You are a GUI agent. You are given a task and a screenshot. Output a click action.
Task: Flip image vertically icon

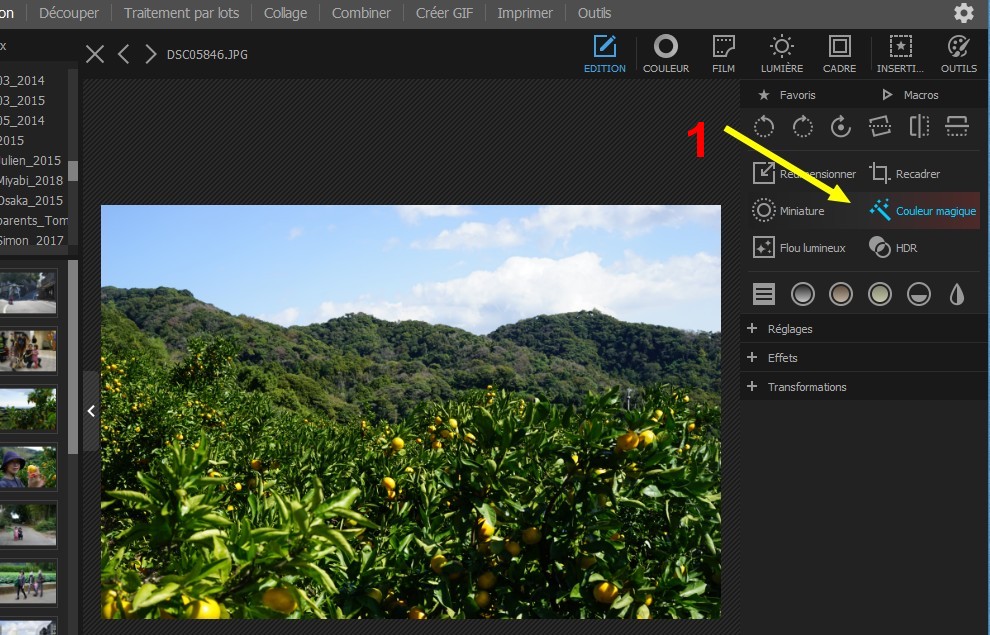(x=957, y=126)
